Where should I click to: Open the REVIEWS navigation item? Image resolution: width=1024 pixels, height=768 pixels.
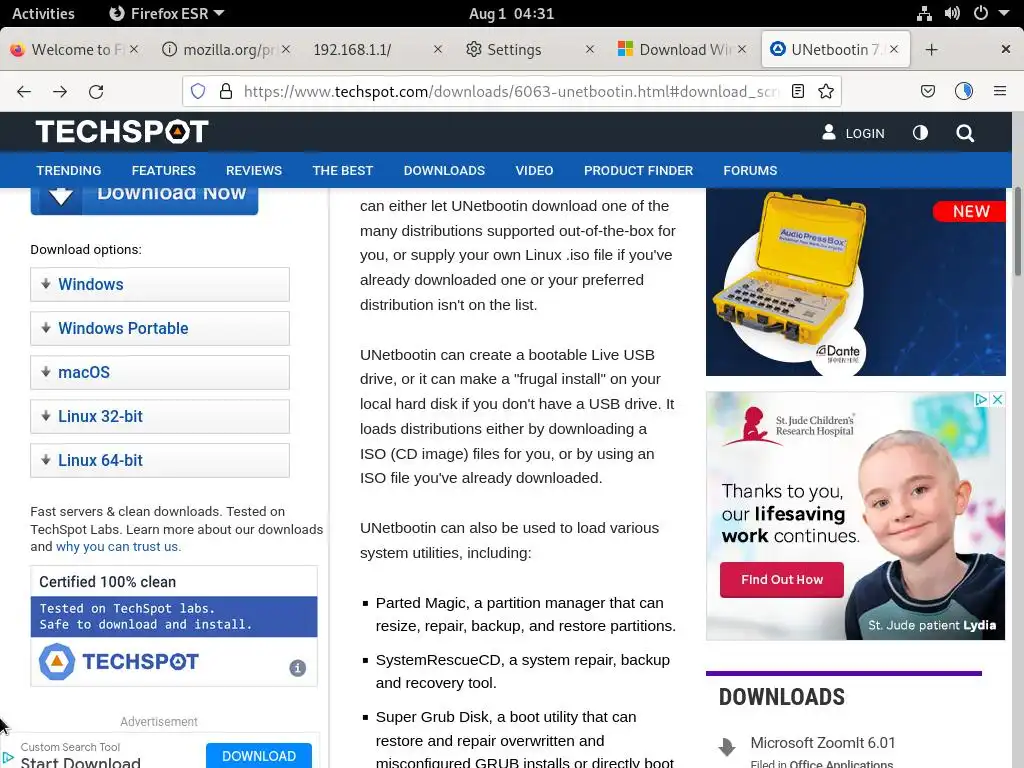254,170
